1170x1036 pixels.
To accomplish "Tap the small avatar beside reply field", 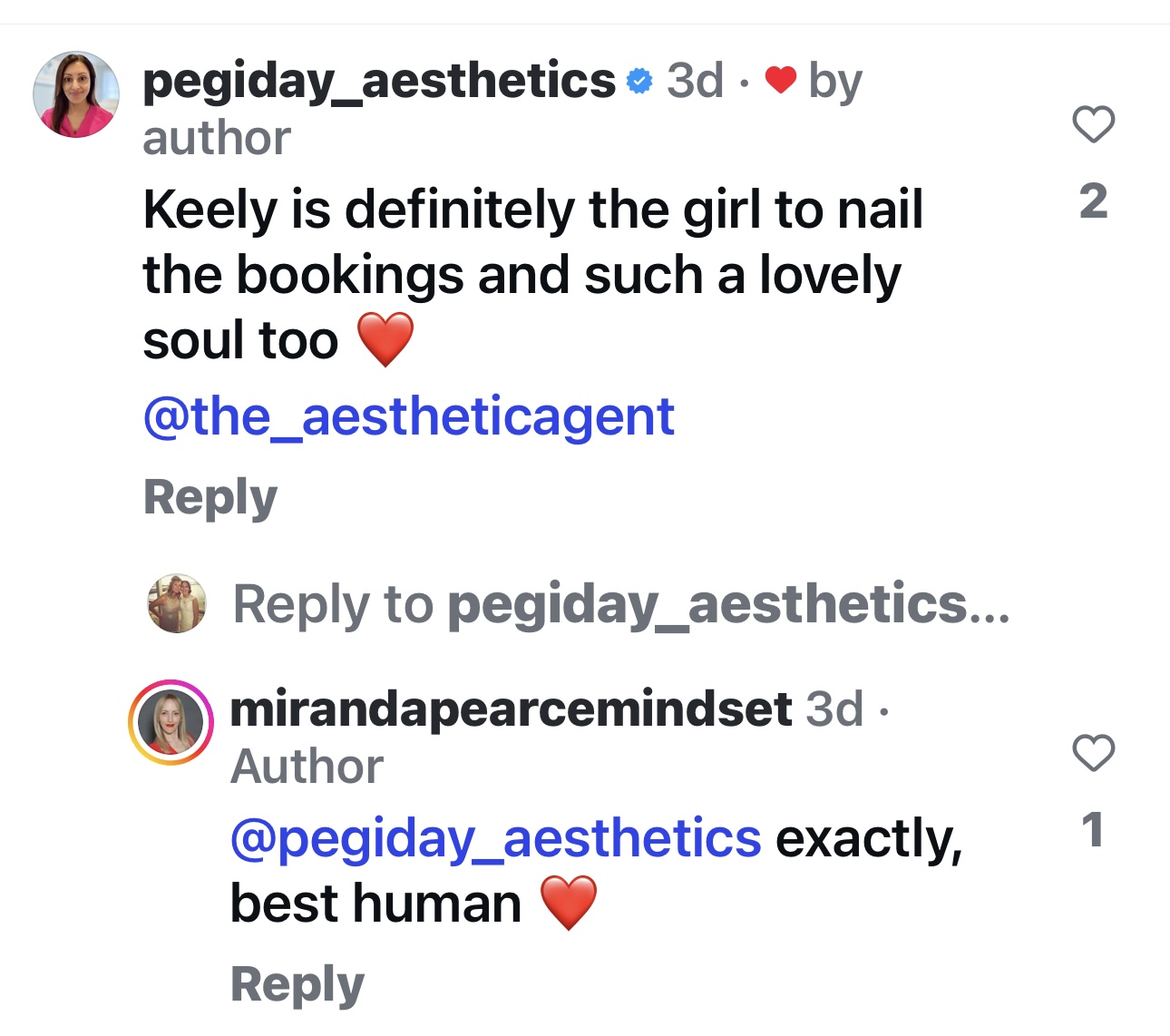I will [x=177, y=603].
